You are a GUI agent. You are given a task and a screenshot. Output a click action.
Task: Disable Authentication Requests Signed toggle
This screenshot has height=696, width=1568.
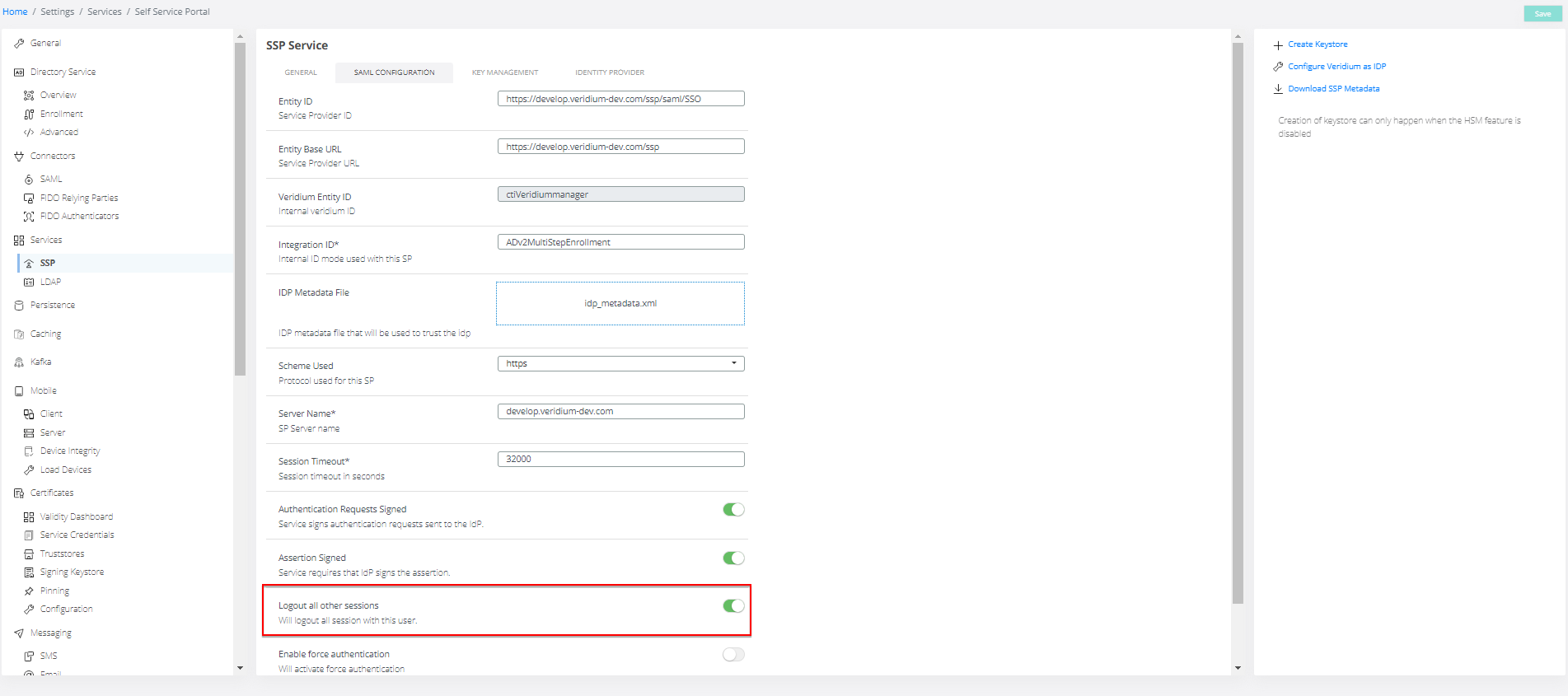[733, 510]
